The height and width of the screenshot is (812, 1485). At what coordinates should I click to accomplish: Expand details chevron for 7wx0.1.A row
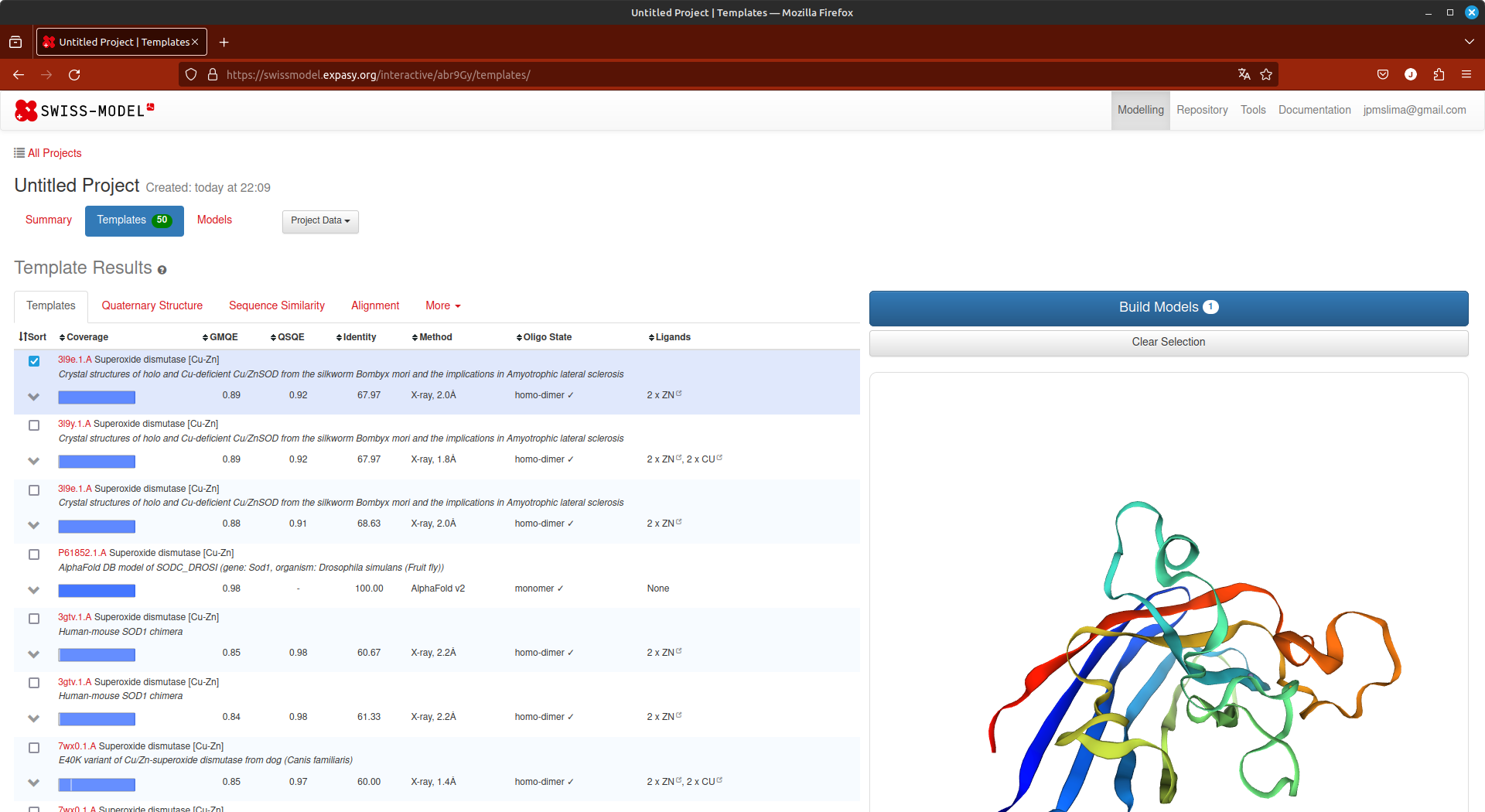(x=33, y=783)
